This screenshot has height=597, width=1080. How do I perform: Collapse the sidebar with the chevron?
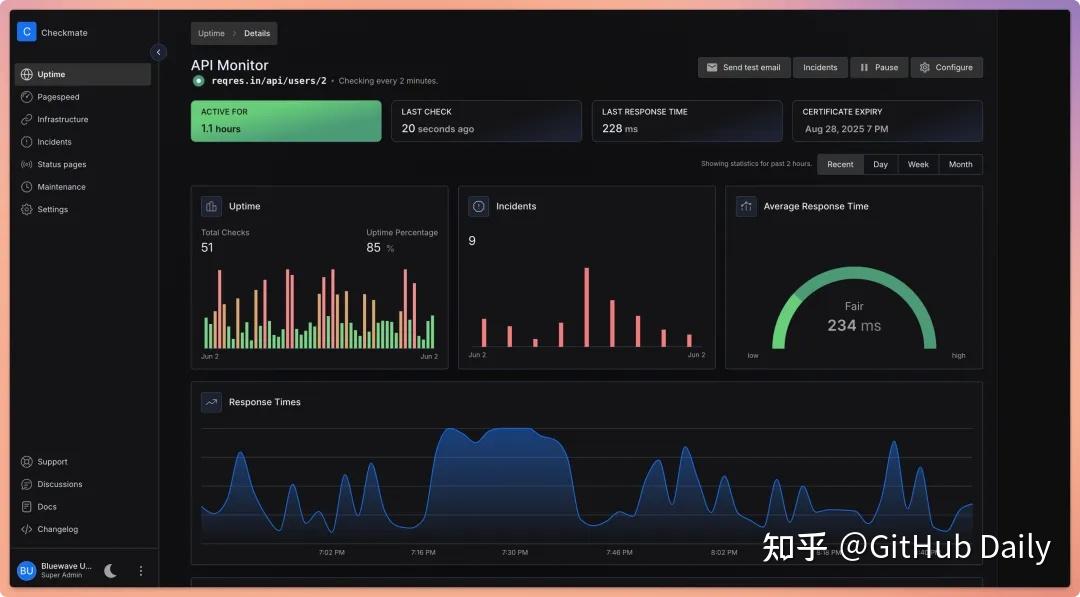pos(159,52)
